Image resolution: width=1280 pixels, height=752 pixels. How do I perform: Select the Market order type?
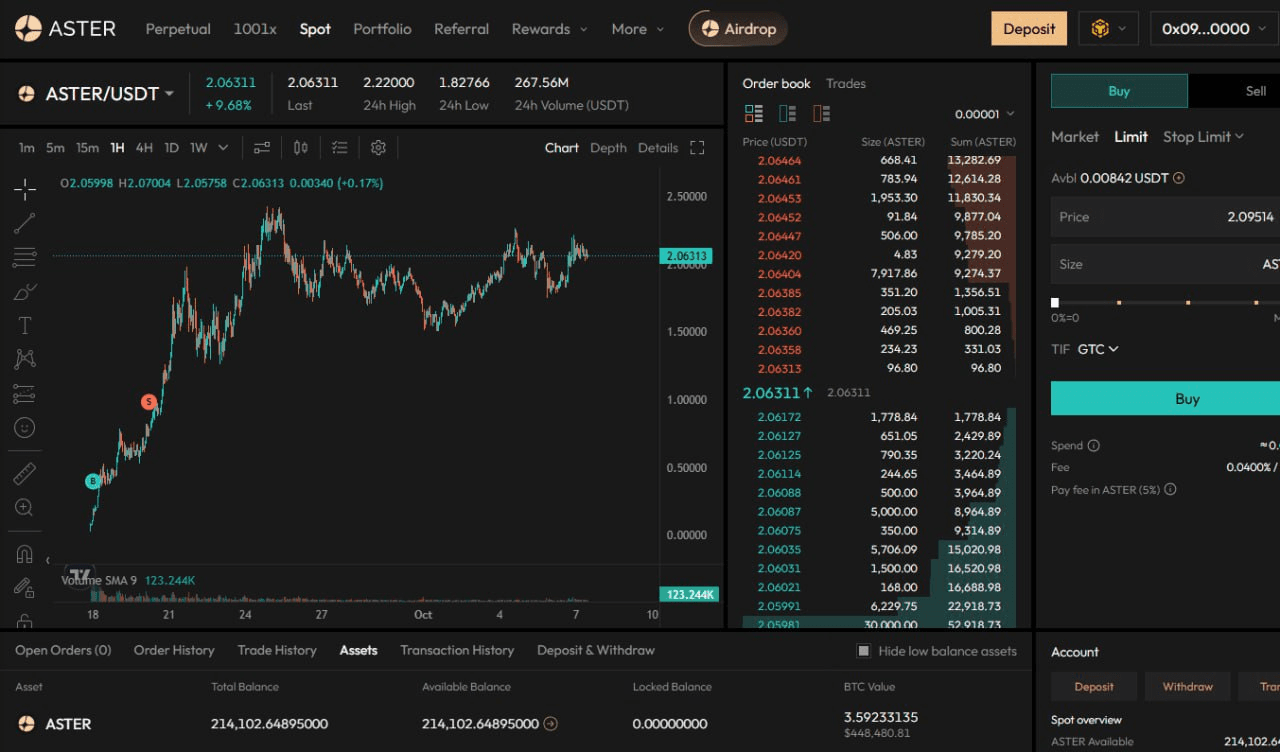(x=1074, y=137)
